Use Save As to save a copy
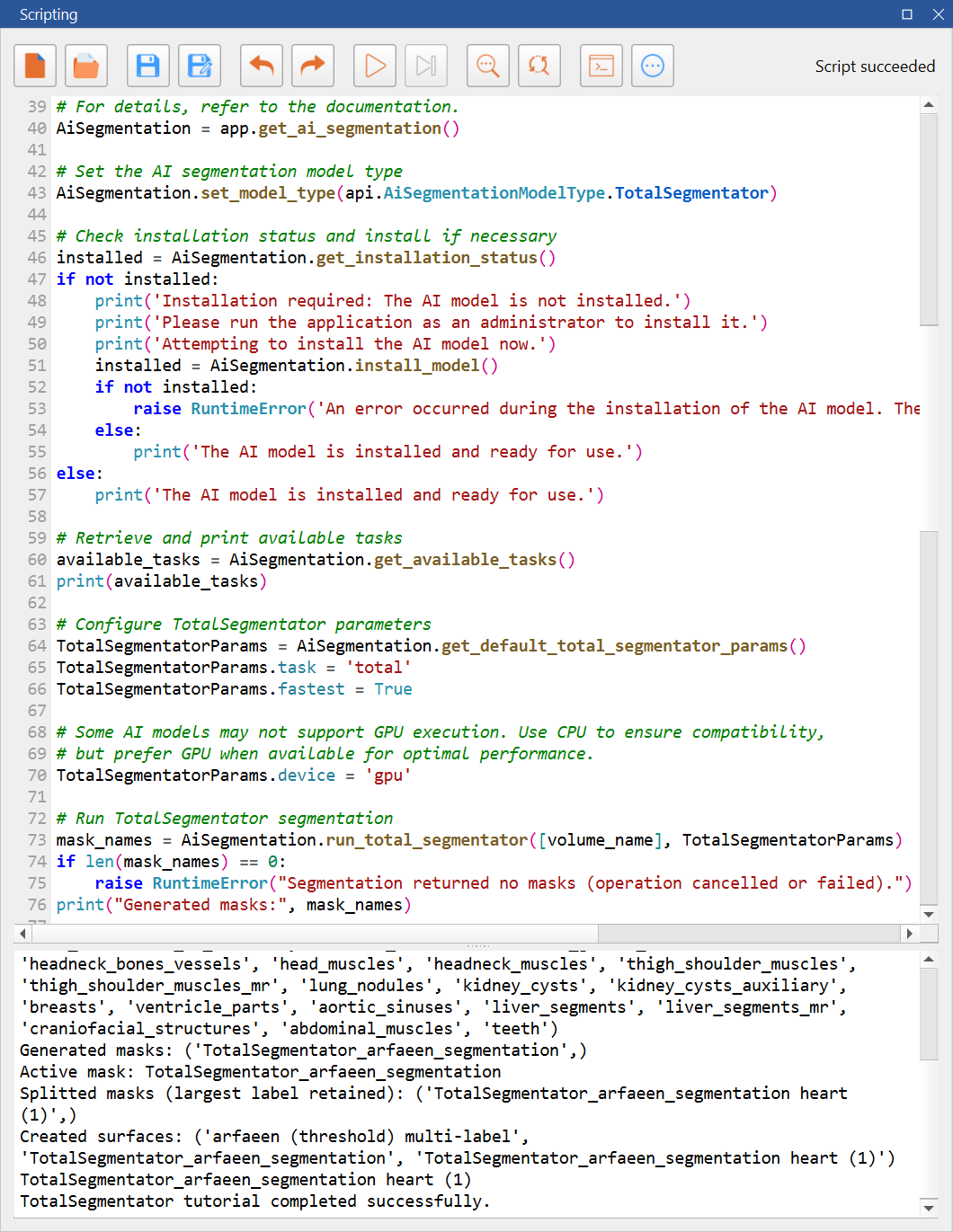Image resolution: width=953 pixels, height=1232 pixels. pos(200,65)
